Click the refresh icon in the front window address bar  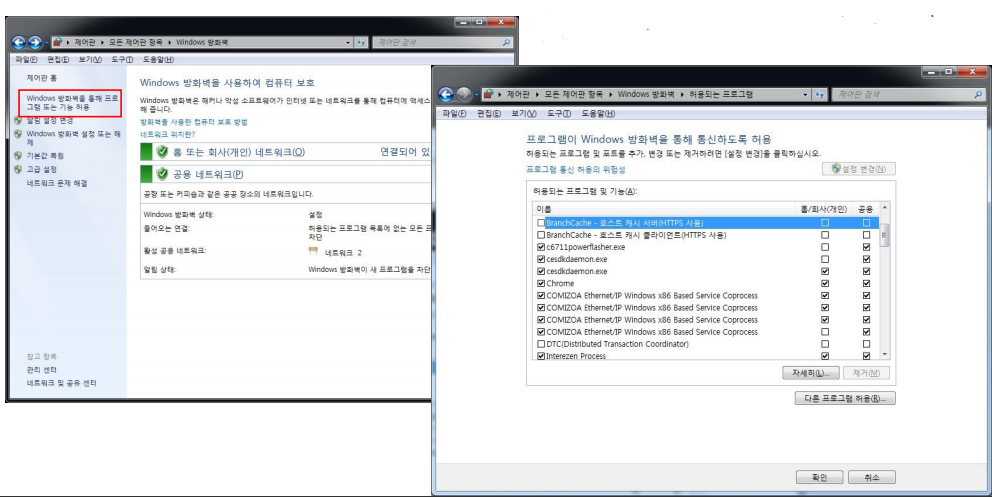[819, 94]
